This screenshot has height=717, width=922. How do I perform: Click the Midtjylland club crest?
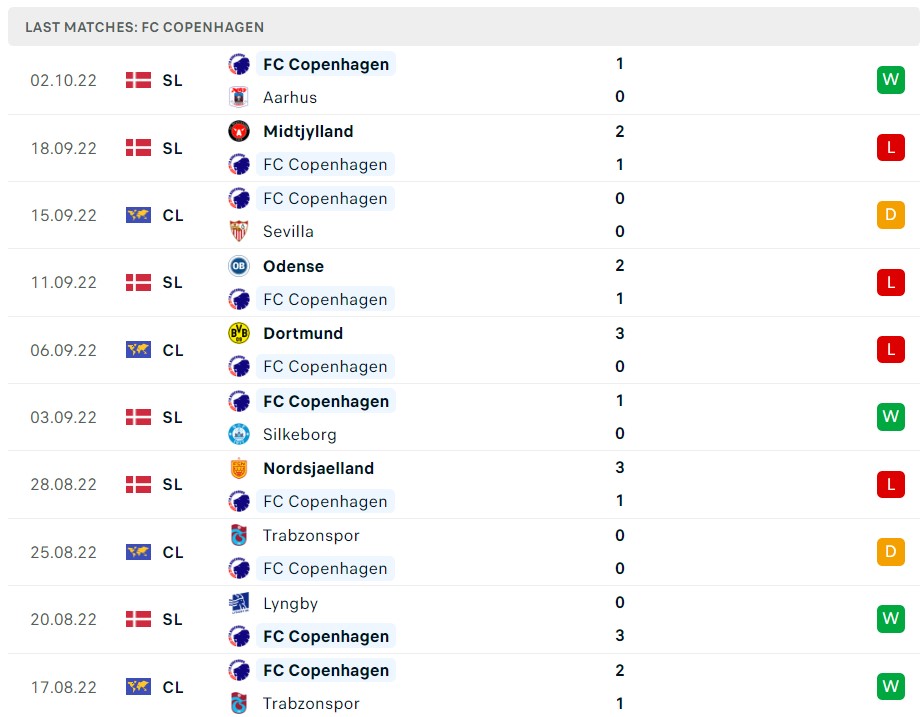pyautogui.click(x=239, y=131)
